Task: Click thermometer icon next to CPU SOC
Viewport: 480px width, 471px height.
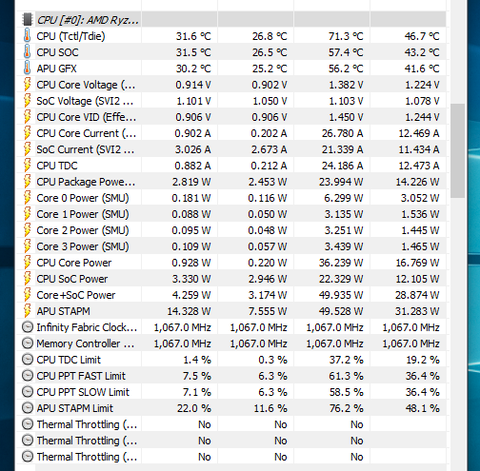Action: tap(27, 52)
